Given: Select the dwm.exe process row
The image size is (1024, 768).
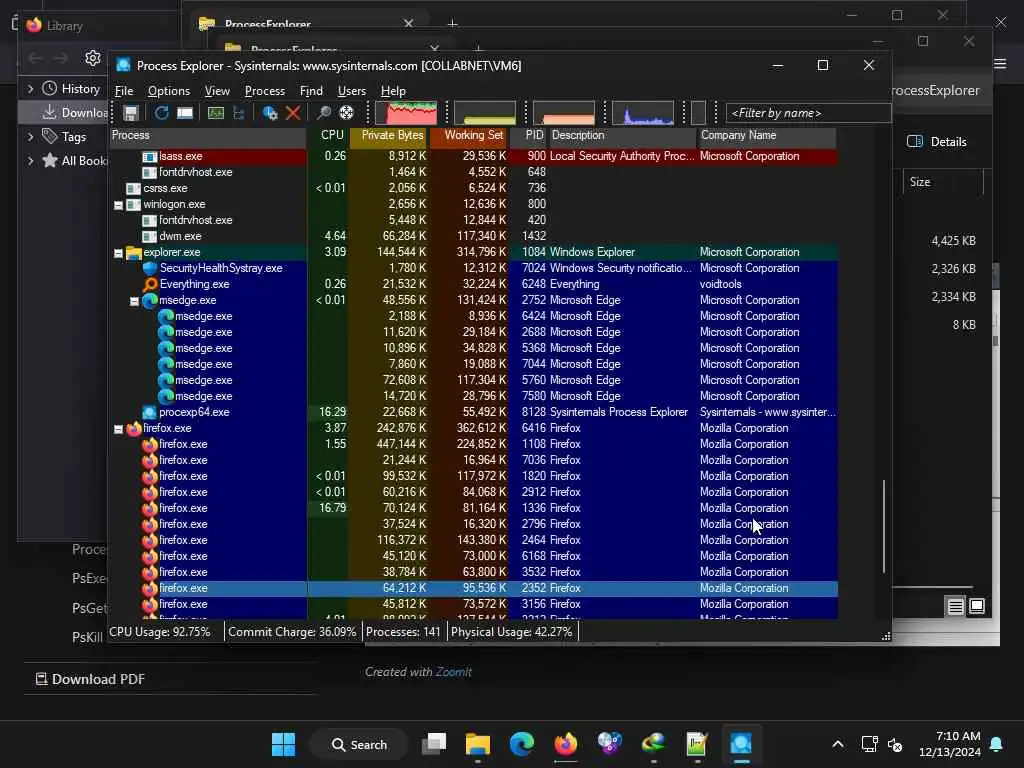Looking at the screenshot, I should [x=473, y=236].
